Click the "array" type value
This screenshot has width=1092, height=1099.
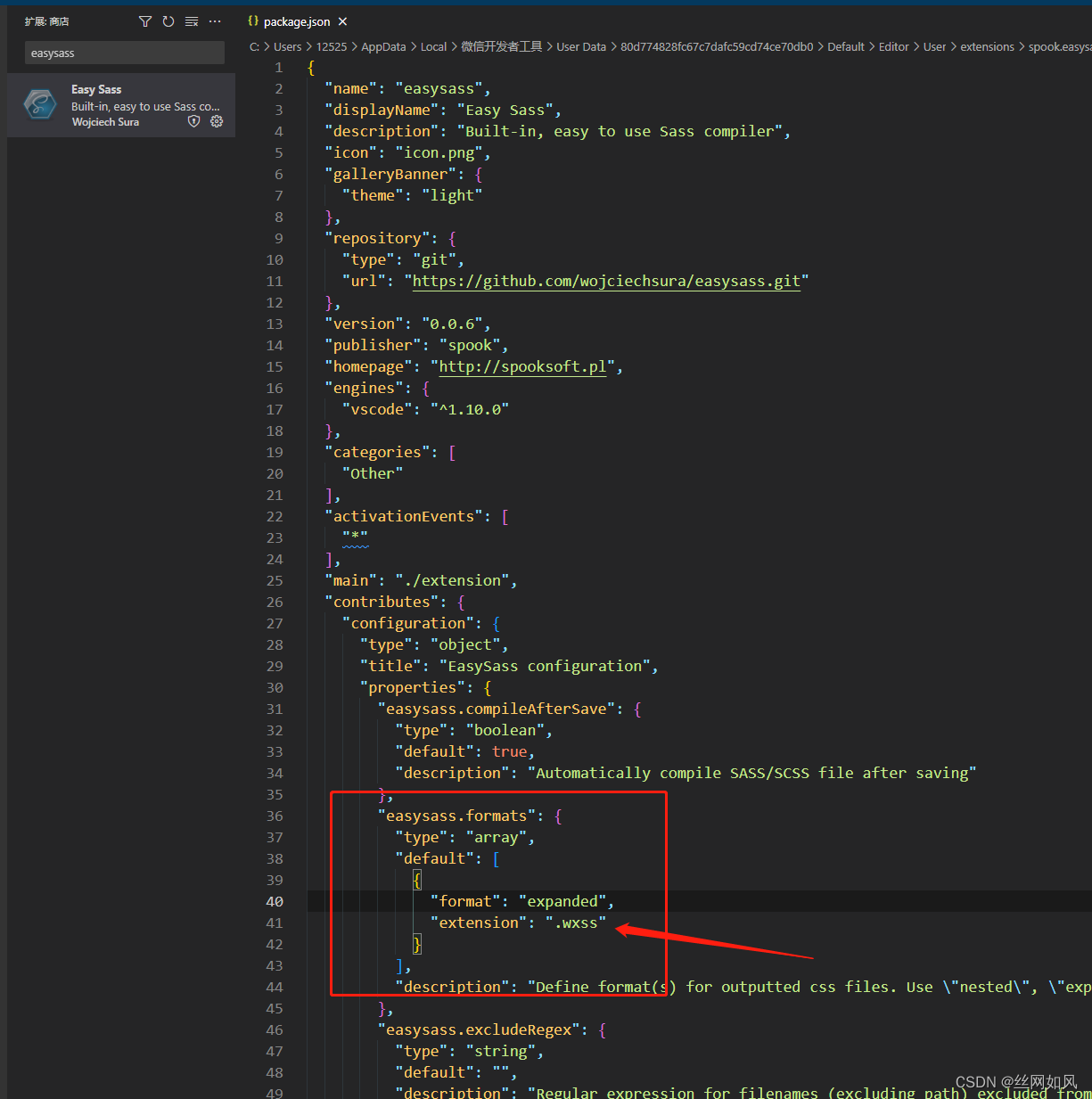[x=497, y=837]
